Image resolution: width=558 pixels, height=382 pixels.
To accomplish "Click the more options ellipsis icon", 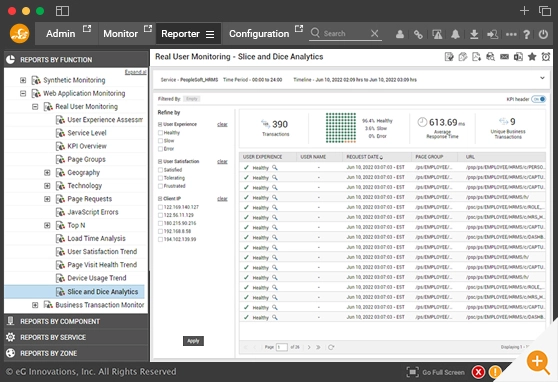I will (511, 34).
